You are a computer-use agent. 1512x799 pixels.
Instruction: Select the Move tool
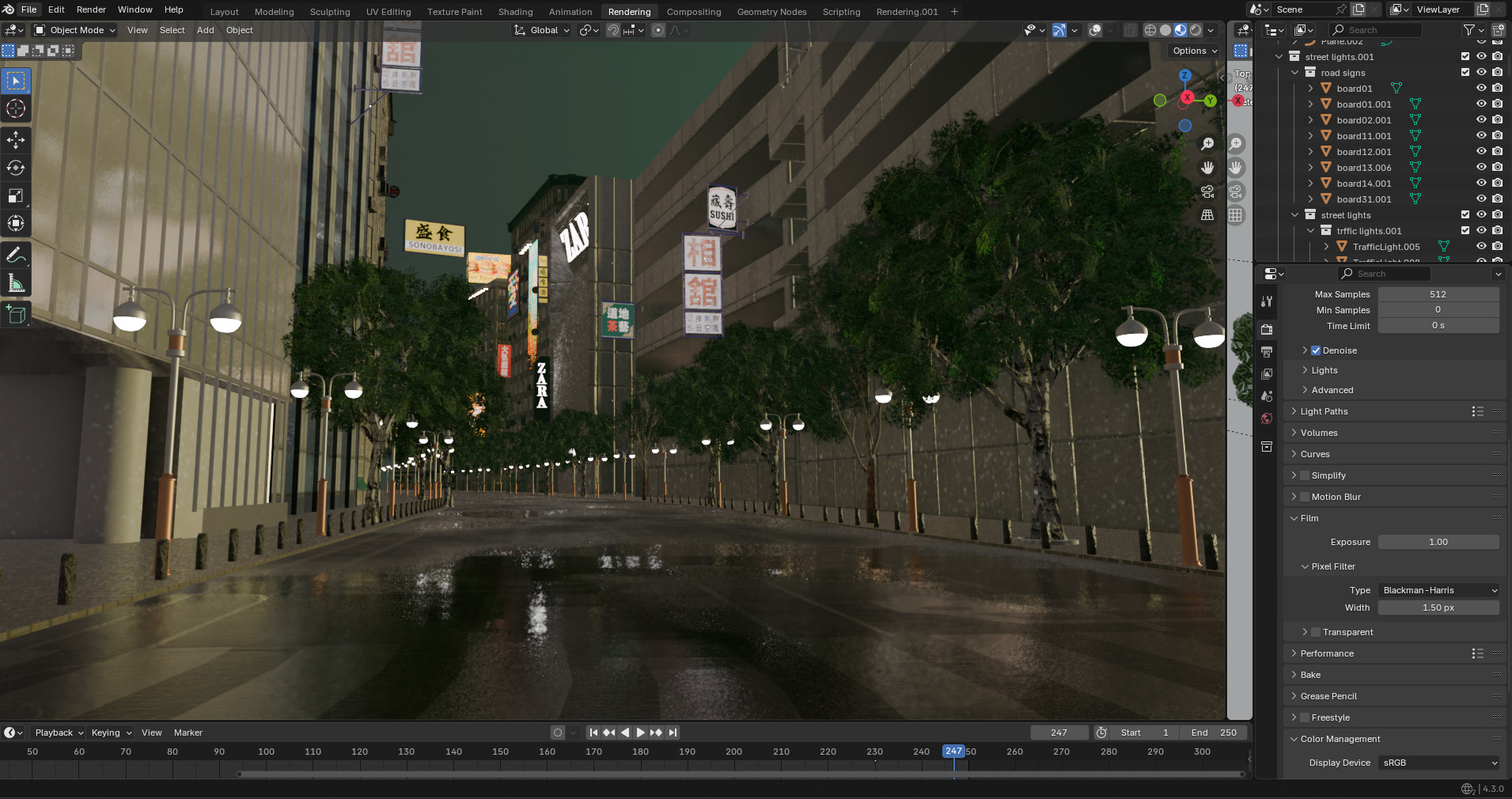[x=16, y=140]
